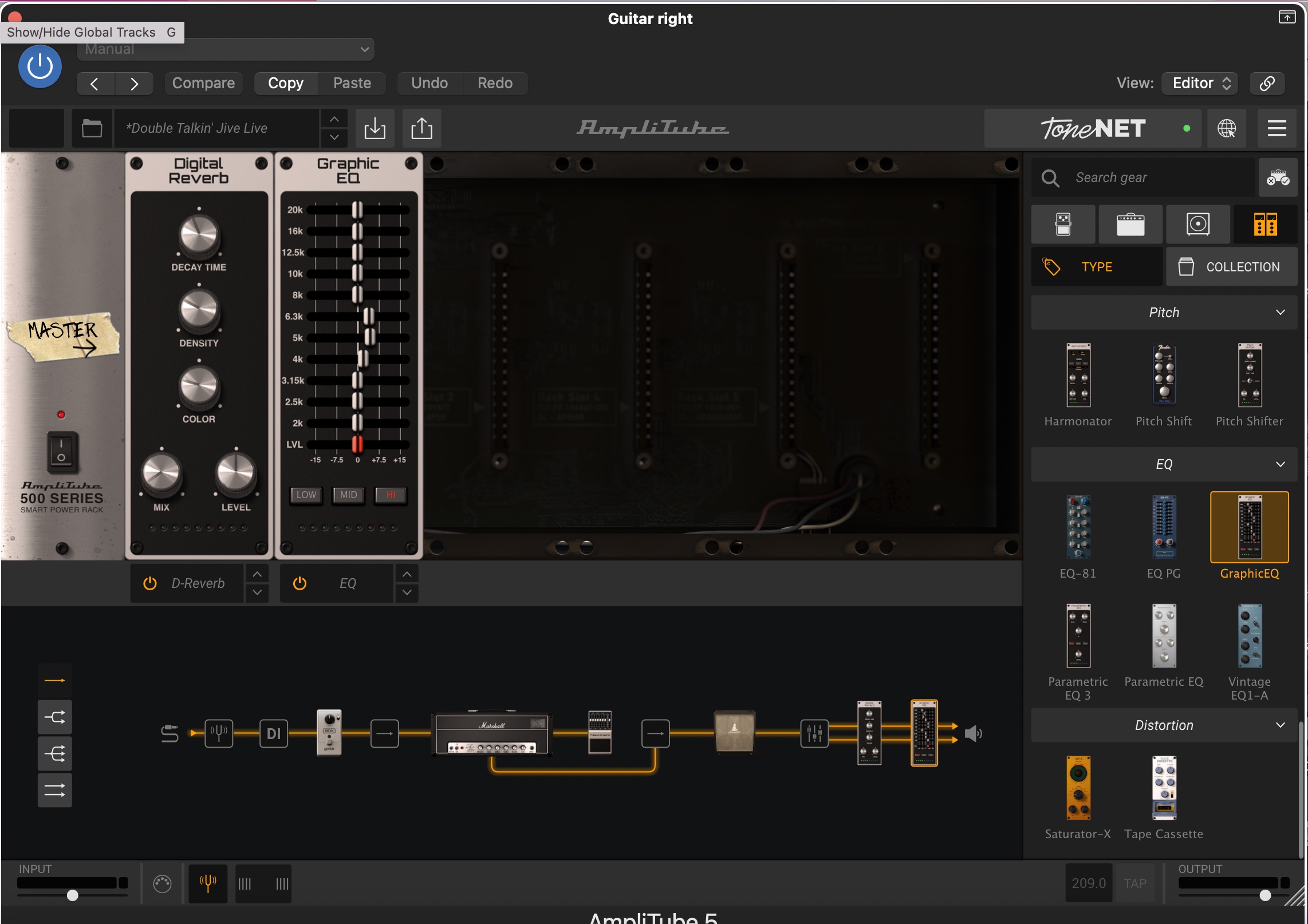Click the save preset download icon
Image resolution: width=1308 pixels, height=924 pixels.
(375, 128)
